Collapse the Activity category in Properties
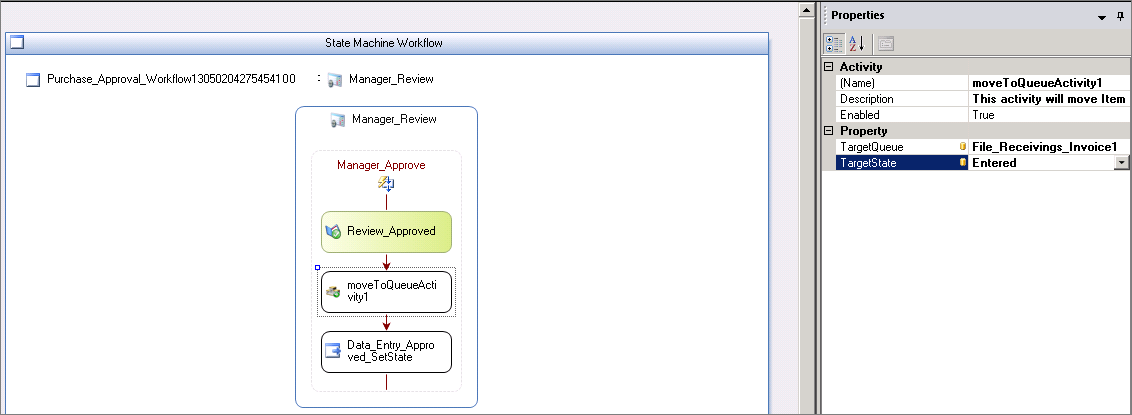 828,67
